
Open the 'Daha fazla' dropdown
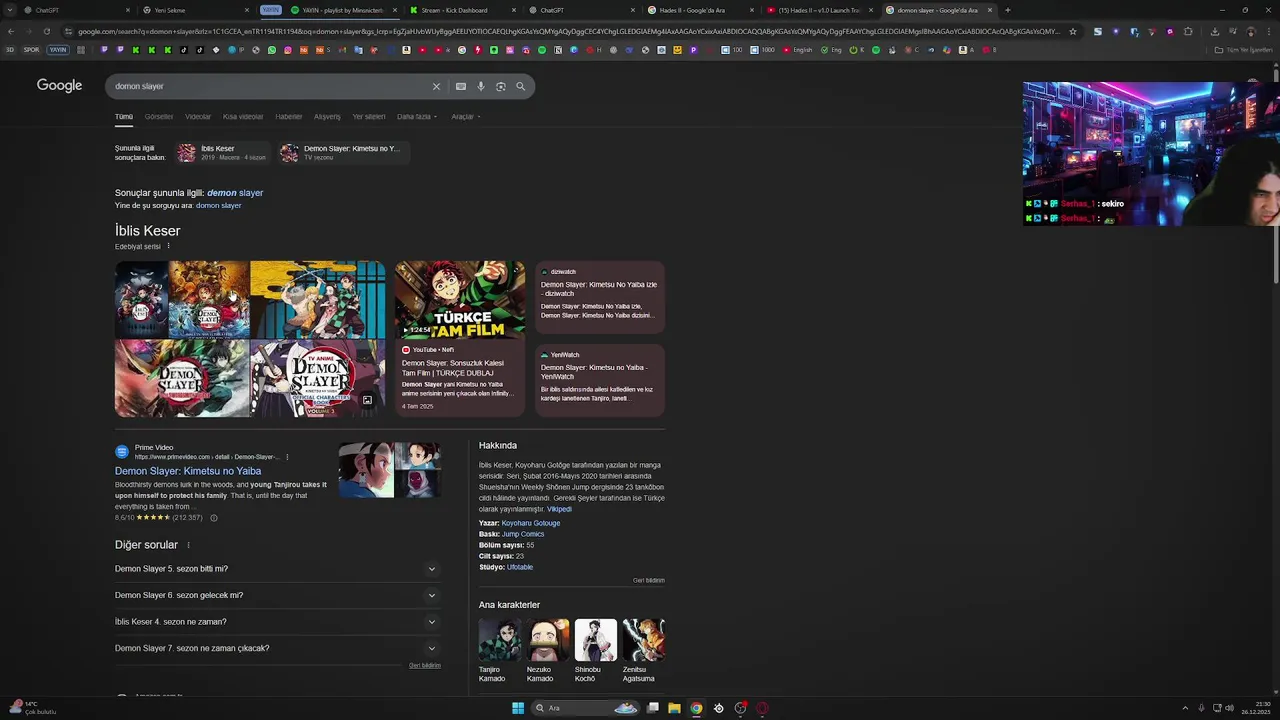417,117
